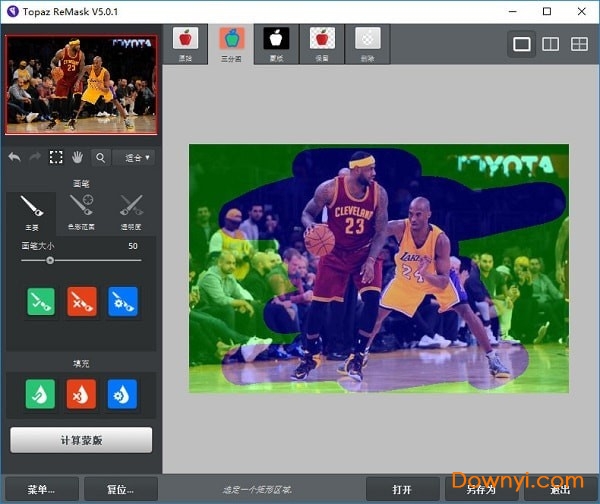
Task: Switch to single-pane view layout
Action: click(521, 44)
